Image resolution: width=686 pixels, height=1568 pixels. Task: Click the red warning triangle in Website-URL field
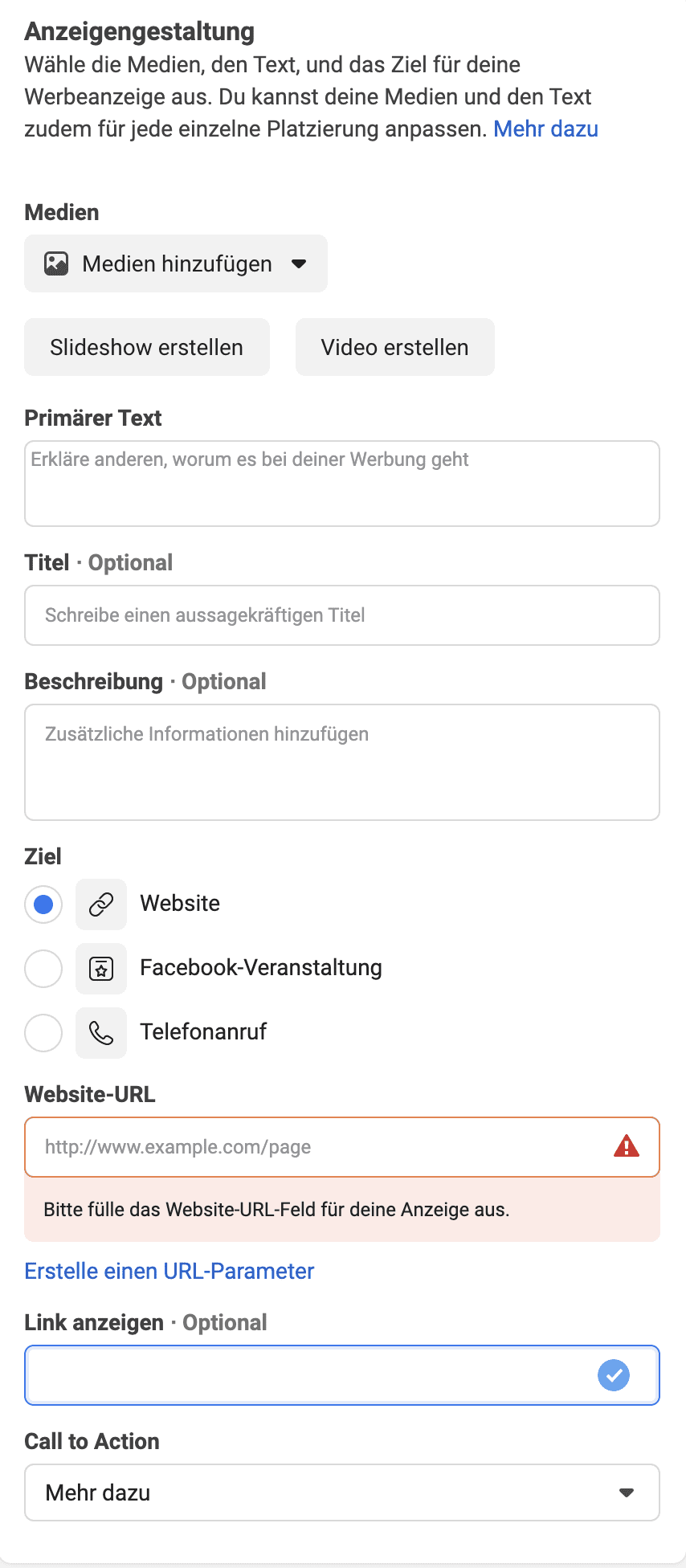[x=627, y=1146]
